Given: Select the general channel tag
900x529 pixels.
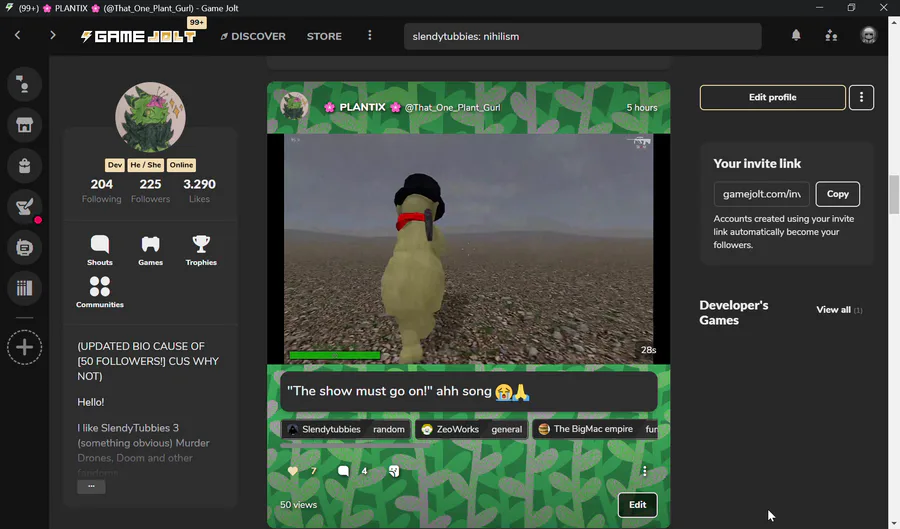Looking at the screenshot, I should (x=507, y=429).
